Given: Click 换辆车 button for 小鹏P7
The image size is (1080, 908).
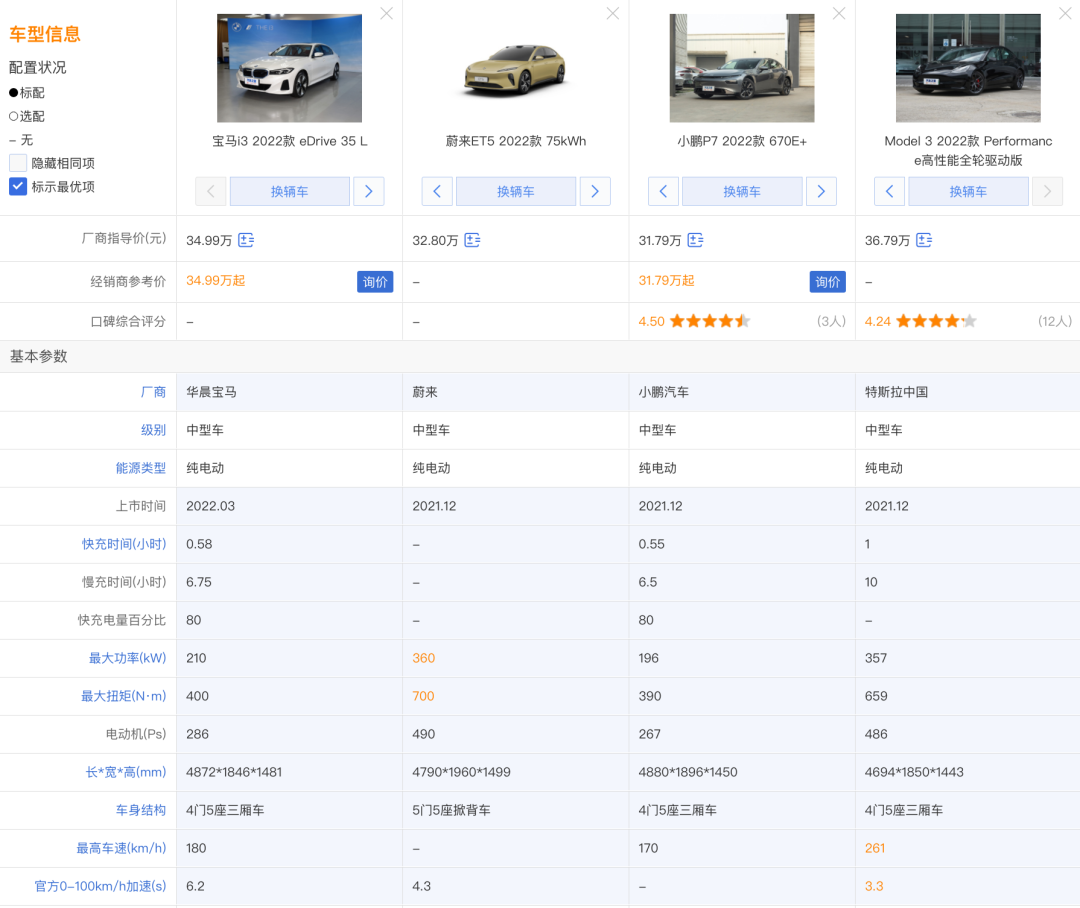Looking at the screenshot, I should point(742,192).
